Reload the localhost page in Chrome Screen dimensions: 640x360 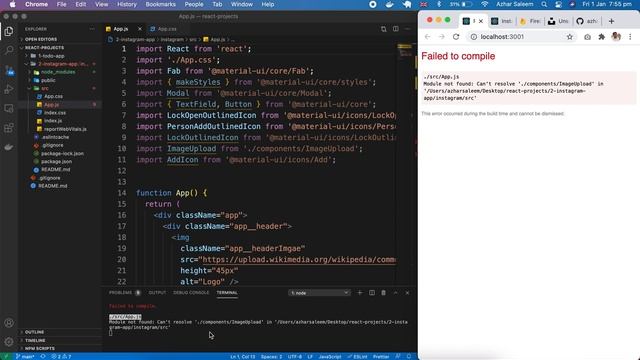click(456, 37)
